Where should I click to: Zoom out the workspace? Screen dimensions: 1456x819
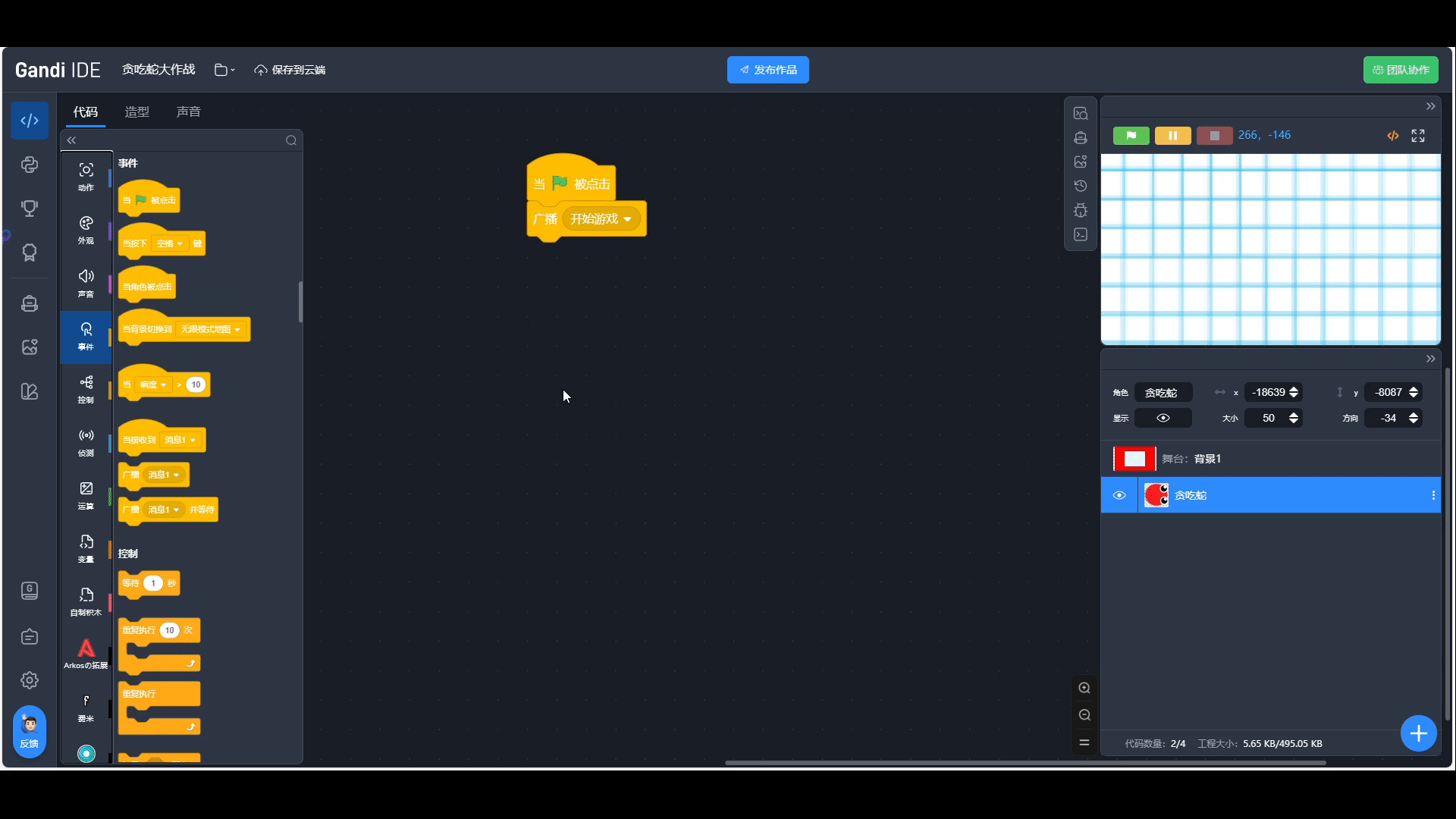point(1084,715)
